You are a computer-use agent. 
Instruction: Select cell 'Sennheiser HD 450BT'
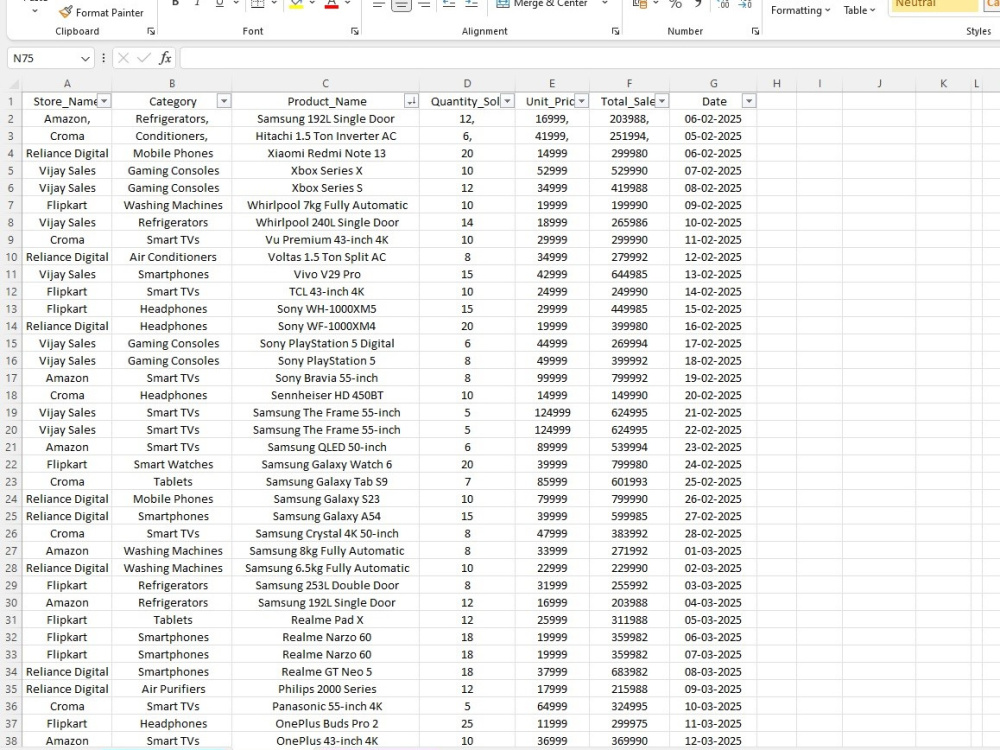(326, 395)
